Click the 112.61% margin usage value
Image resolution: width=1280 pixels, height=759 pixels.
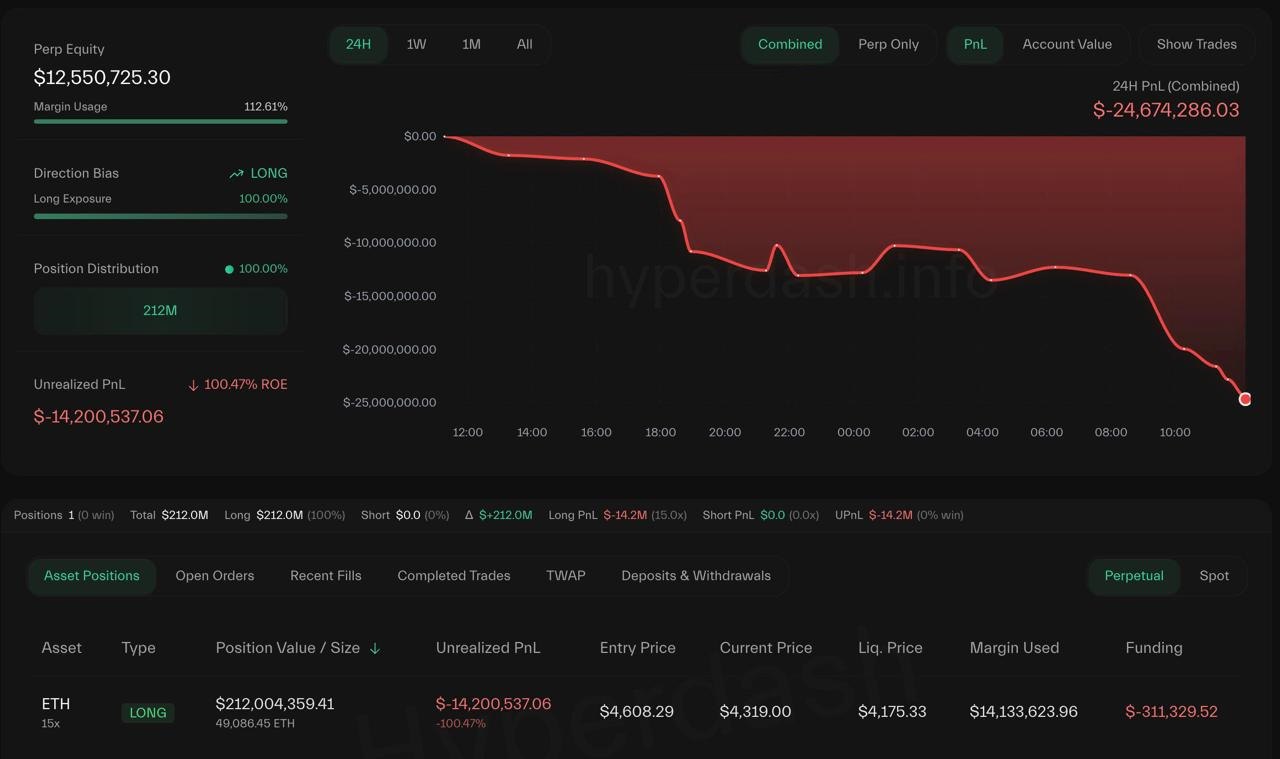point(266,107)
